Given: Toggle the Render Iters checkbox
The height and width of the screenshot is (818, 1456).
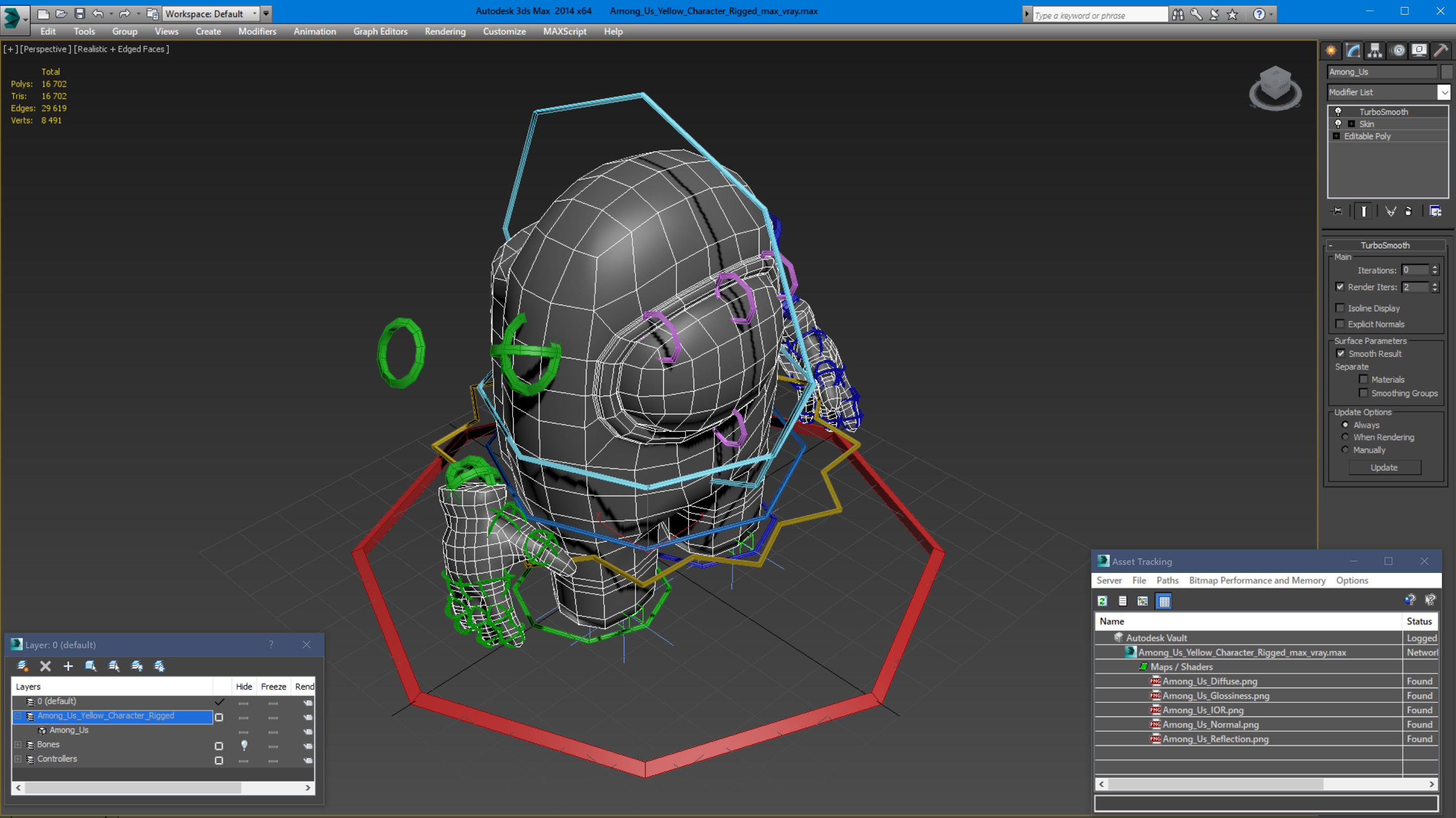Looking at the screenshot, I should coord(1340,287).
